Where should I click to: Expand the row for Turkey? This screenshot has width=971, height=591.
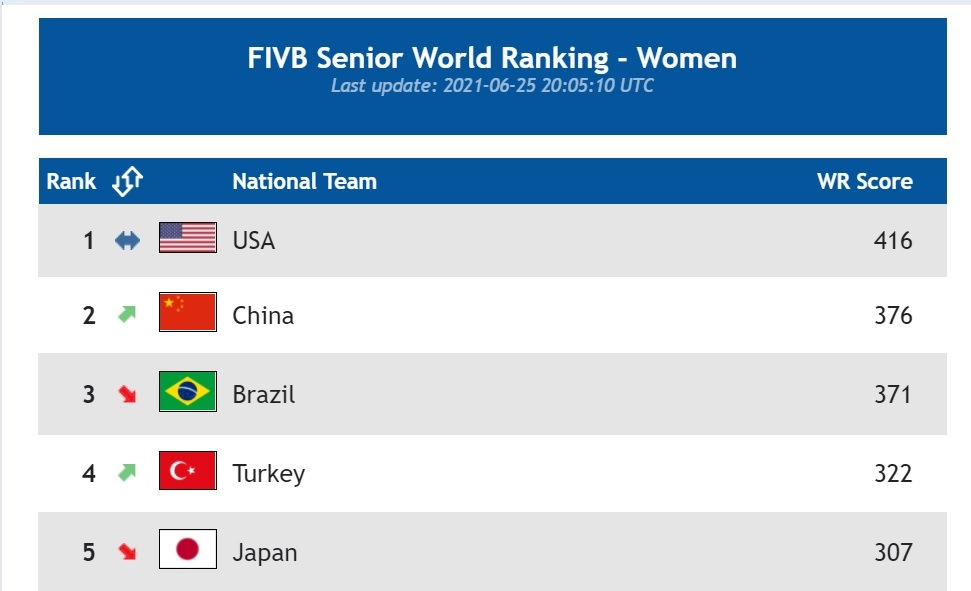click(x=269, y=472)
